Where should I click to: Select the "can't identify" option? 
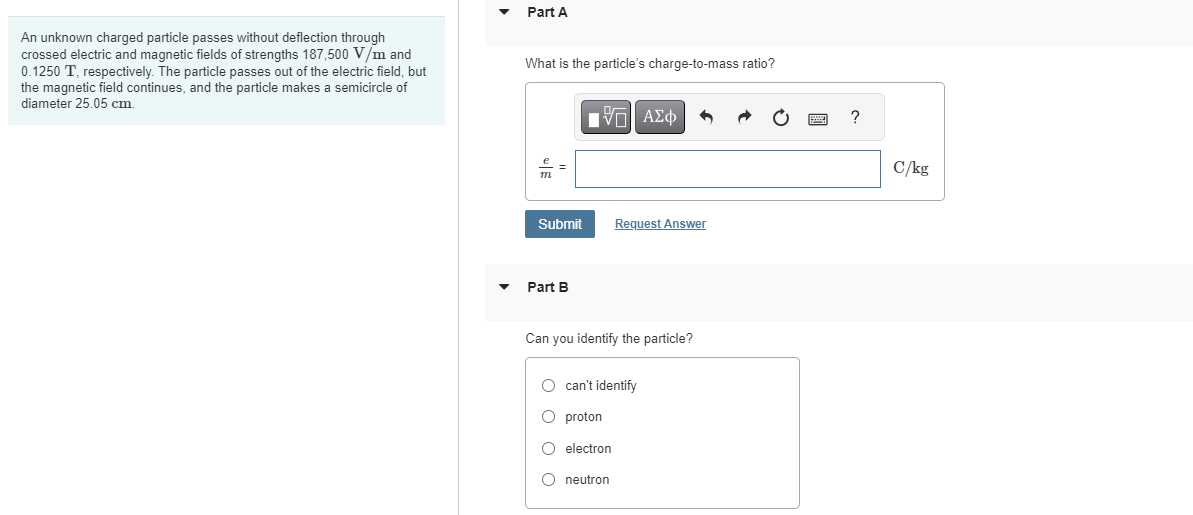pyautogui.click(x=548, y=385)
